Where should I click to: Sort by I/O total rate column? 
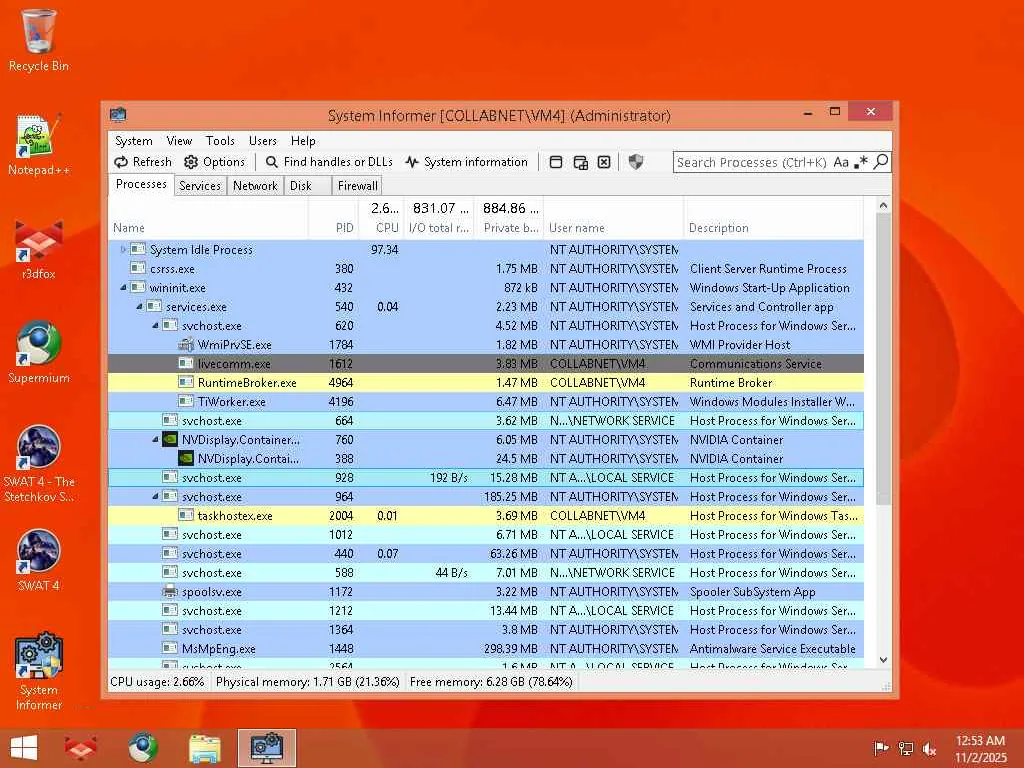point(439,218)
